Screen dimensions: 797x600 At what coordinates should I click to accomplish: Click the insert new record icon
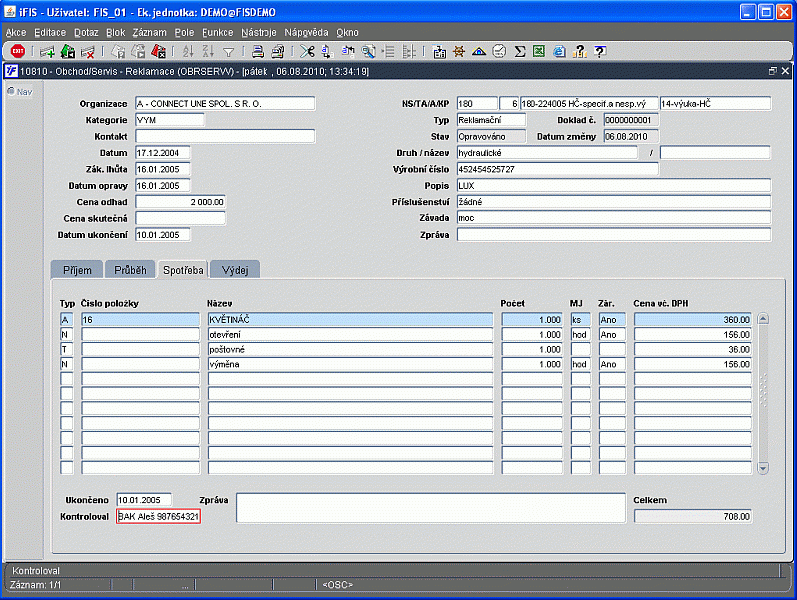point(47,51)
